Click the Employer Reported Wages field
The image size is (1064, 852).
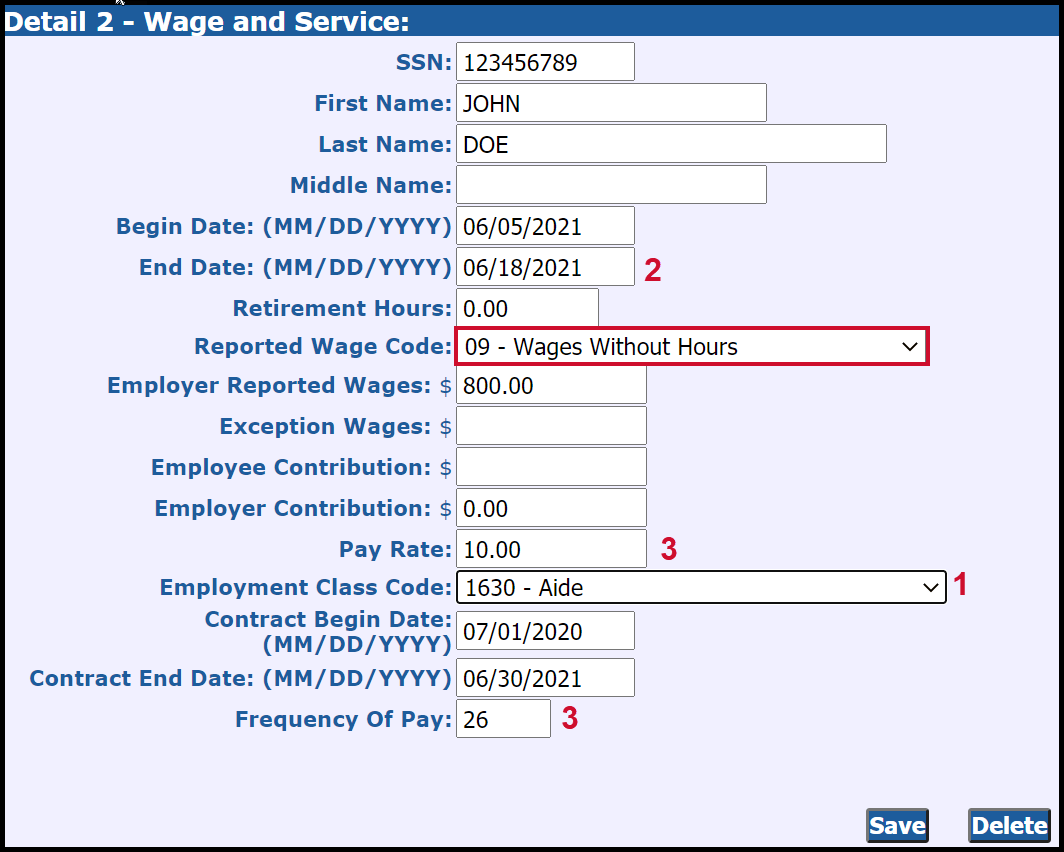tap(551, 385)
